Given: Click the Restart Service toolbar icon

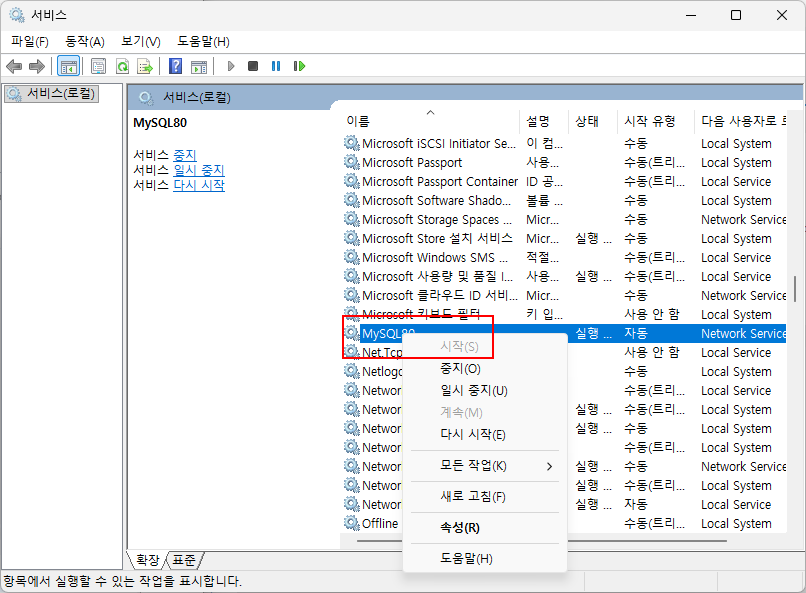Looking at the screenshot, I should [299, 66].
